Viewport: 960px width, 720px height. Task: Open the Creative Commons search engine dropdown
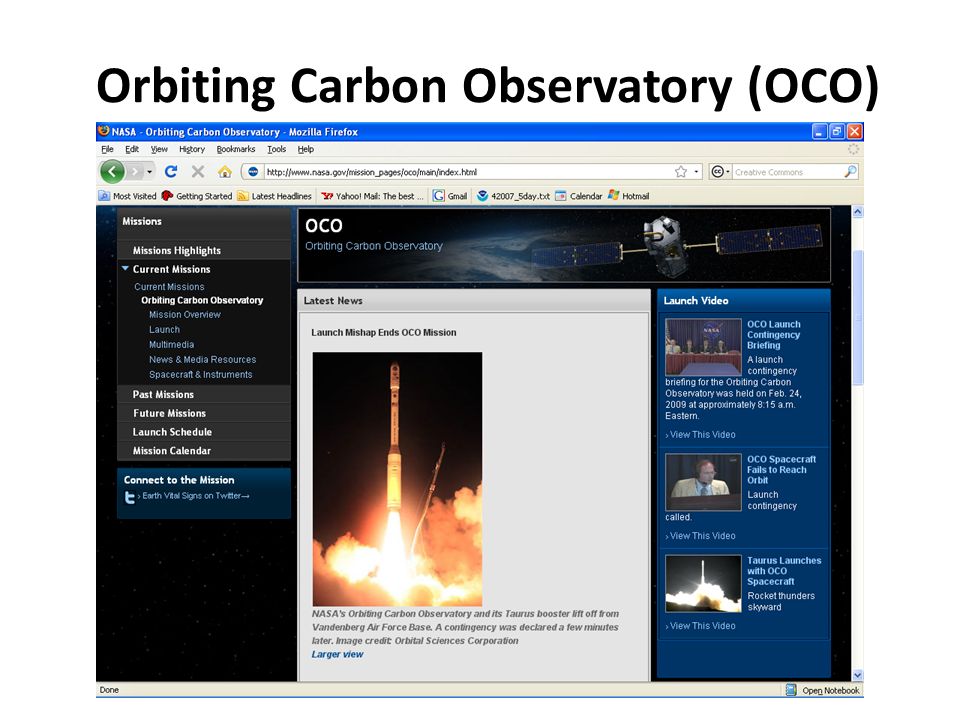(x=721, y=172)
